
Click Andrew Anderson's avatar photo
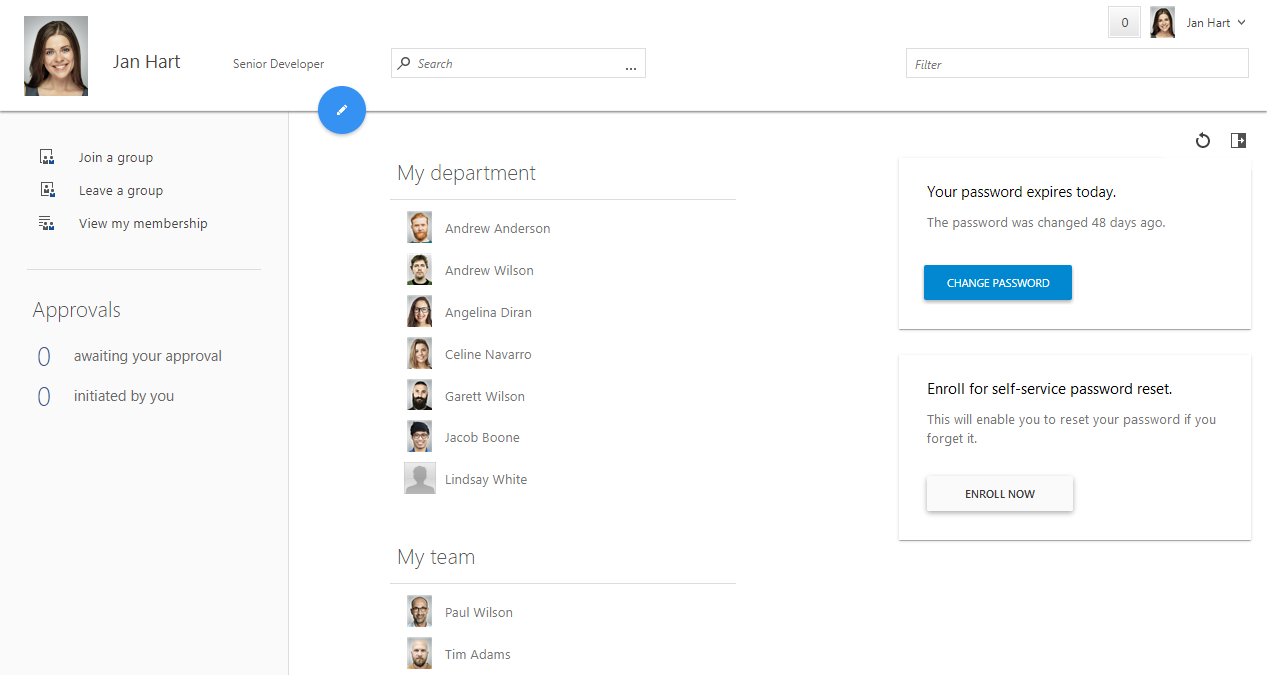(x=420, y=227)
